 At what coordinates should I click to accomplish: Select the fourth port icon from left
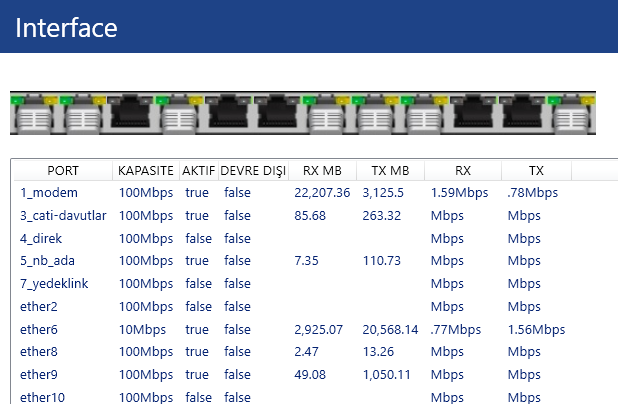tap(180, 114)
